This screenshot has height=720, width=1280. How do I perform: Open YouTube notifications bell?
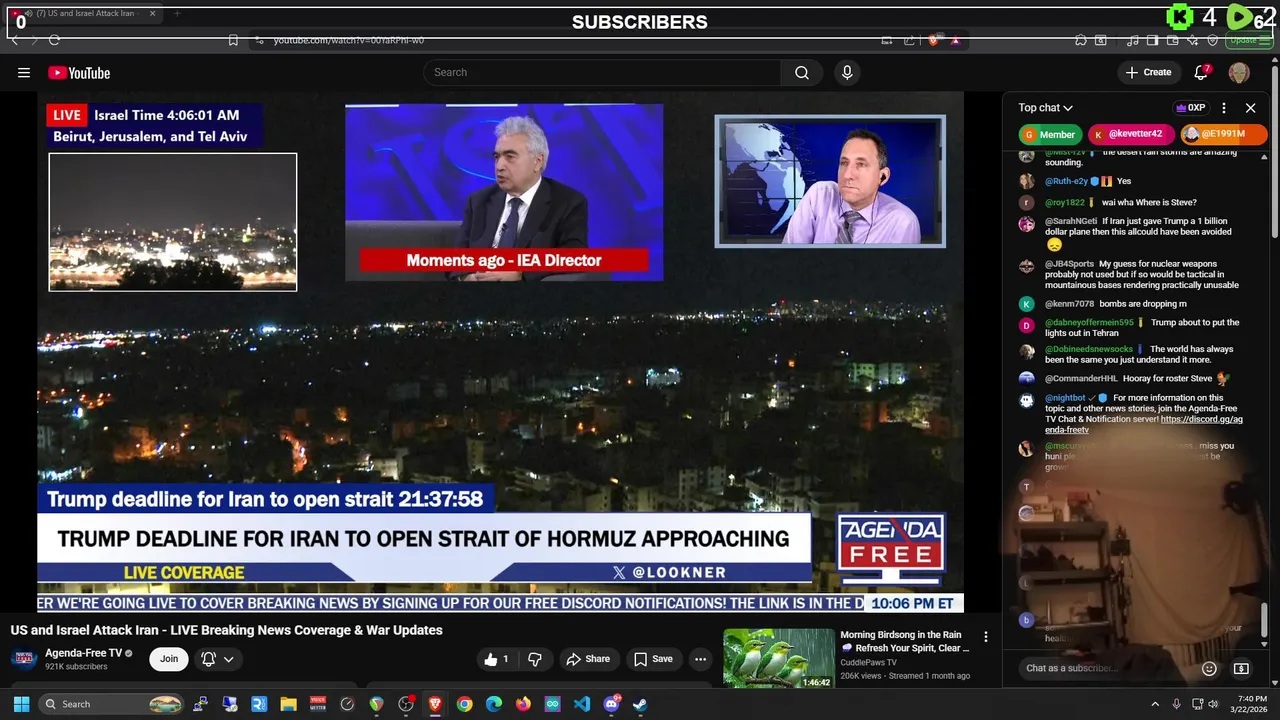pyautogui.click(x=1202, y=72)
